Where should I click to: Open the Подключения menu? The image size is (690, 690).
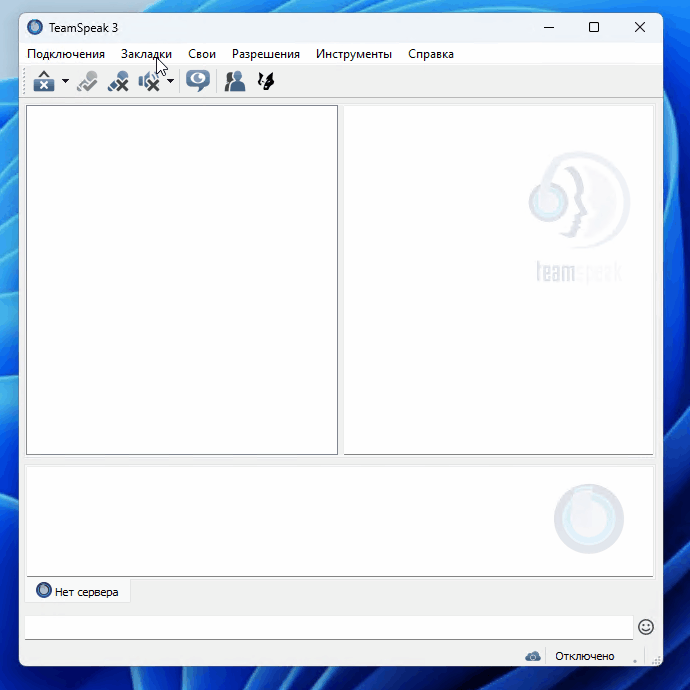tap(66, 54)
